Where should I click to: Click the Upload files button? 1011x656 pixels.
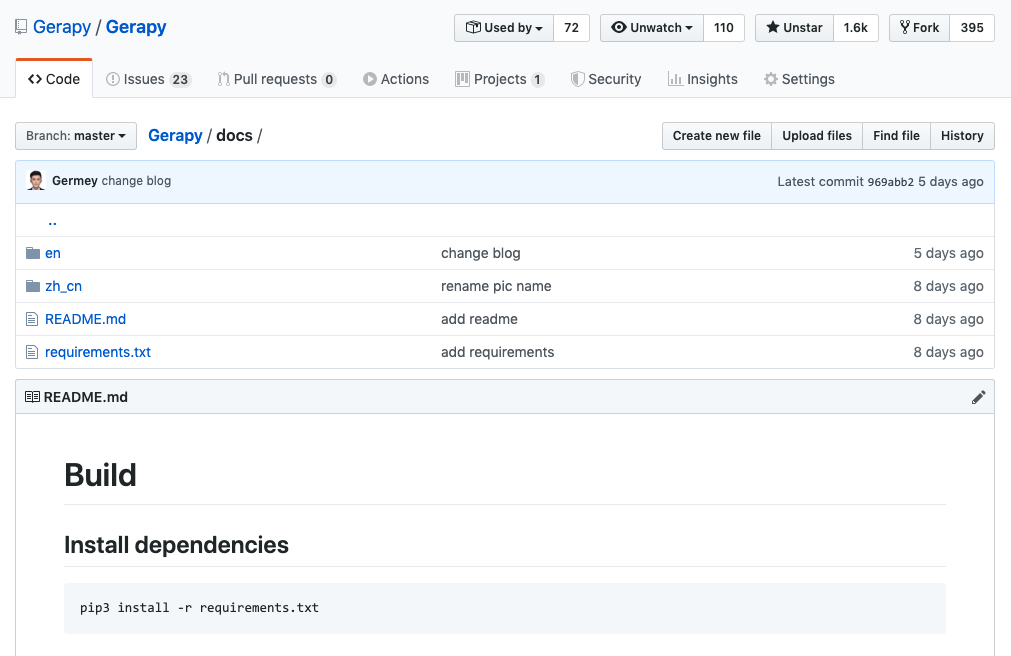coord(817,136)
